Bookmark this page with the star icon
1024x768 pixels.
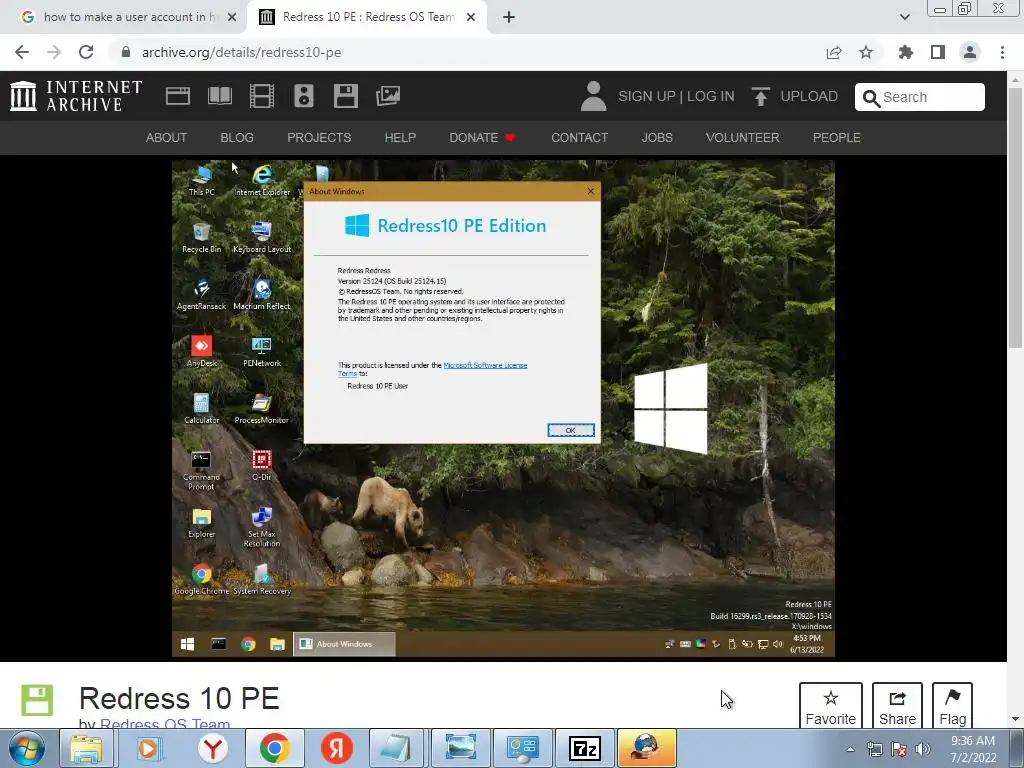pos(866,52)
